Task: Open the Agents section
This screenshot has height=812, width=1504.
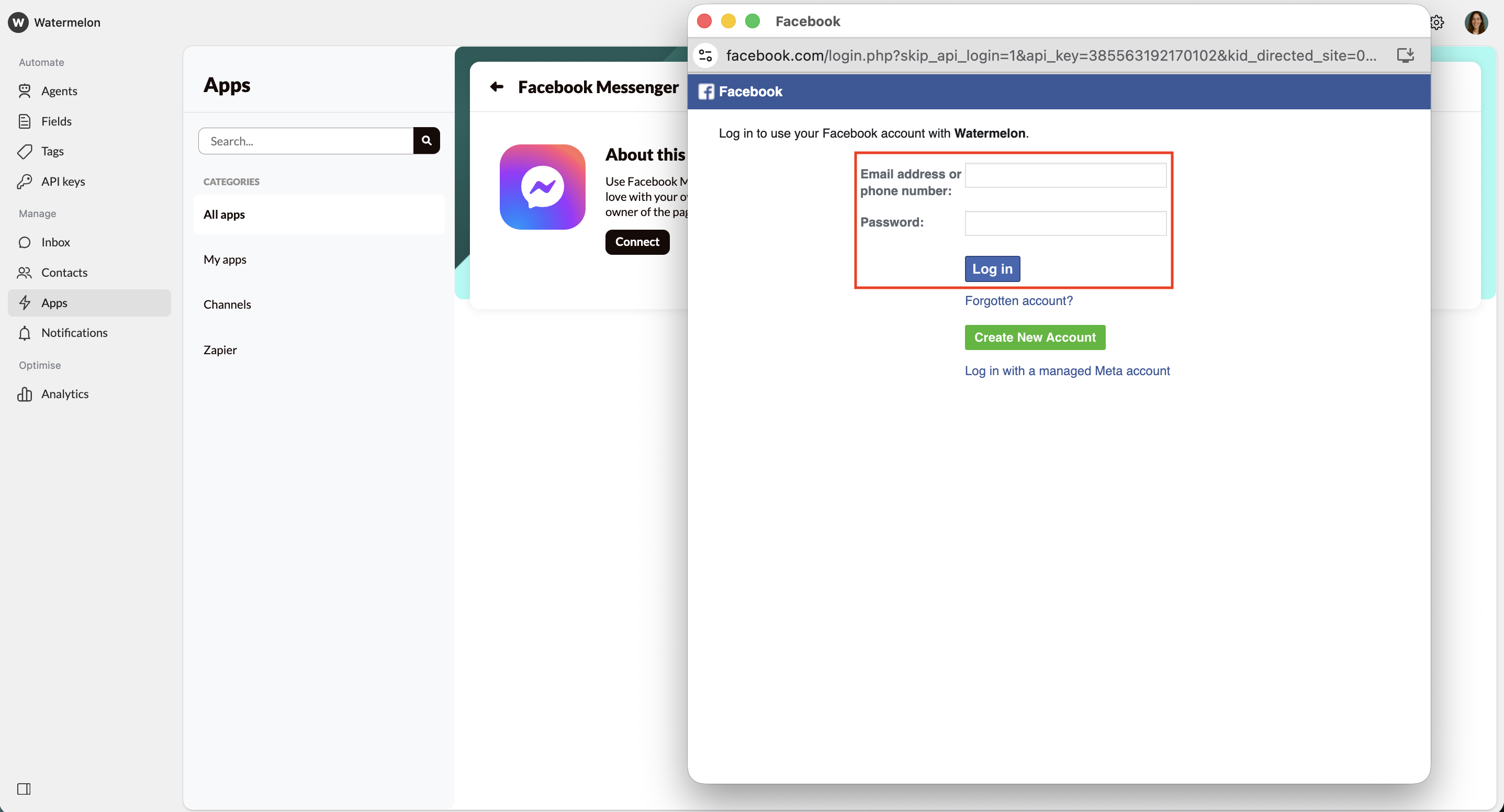Action: (59, 91)
